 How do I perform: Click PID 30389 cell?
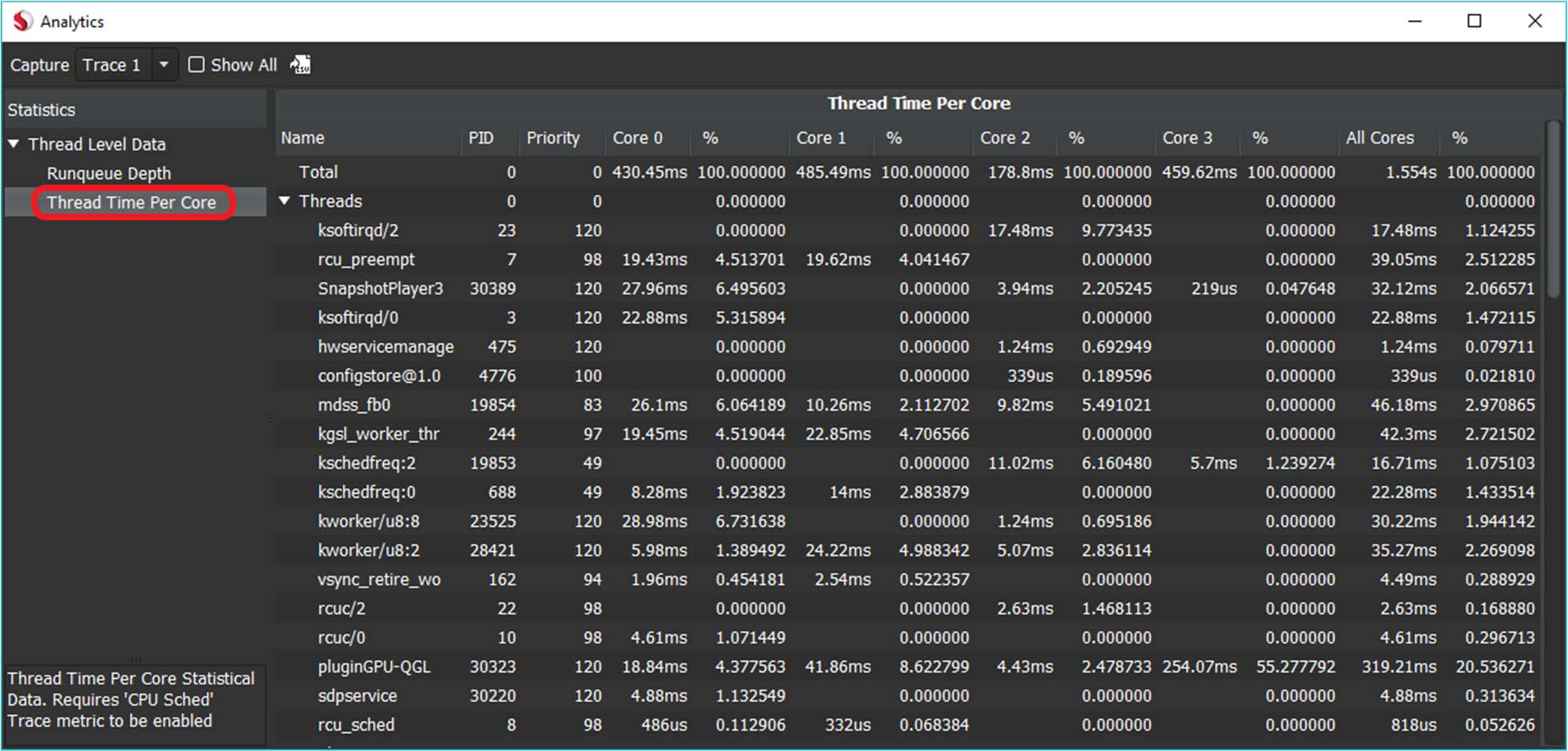492,288
